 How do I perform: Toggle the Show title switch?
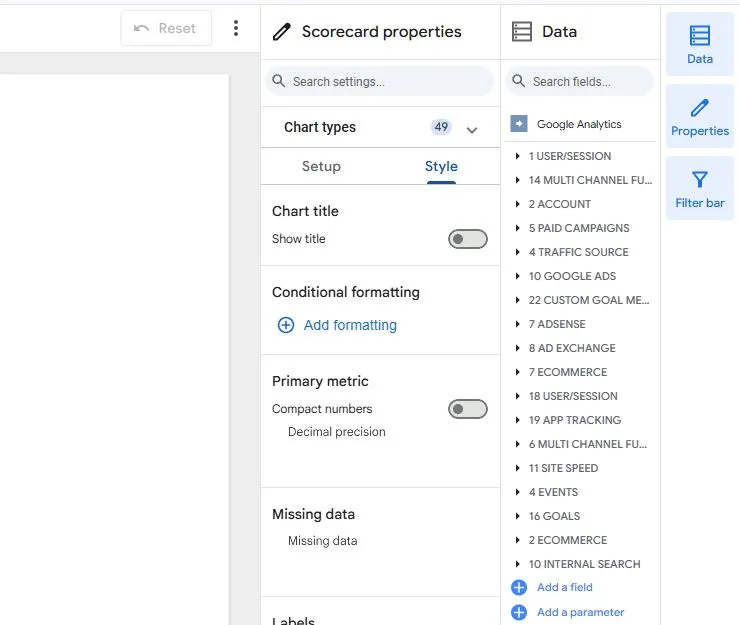(468, 239)
